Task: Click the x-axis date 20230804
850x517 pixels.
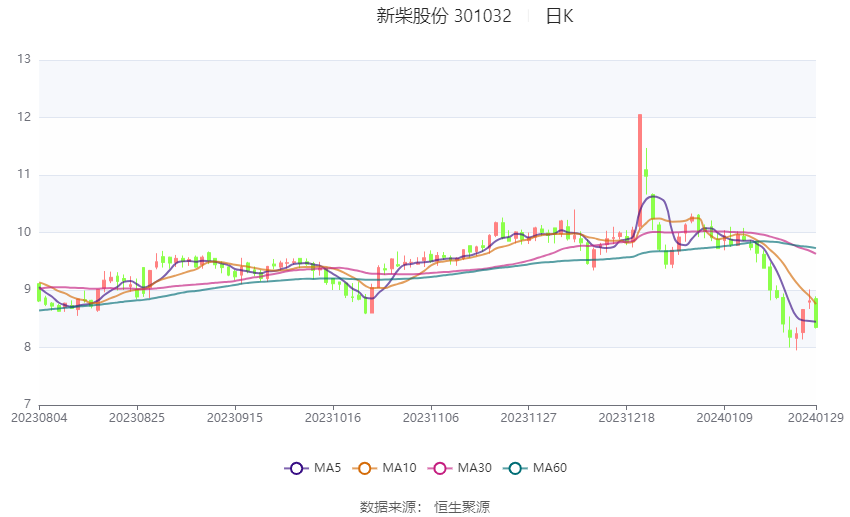Action: click(39, 418)
